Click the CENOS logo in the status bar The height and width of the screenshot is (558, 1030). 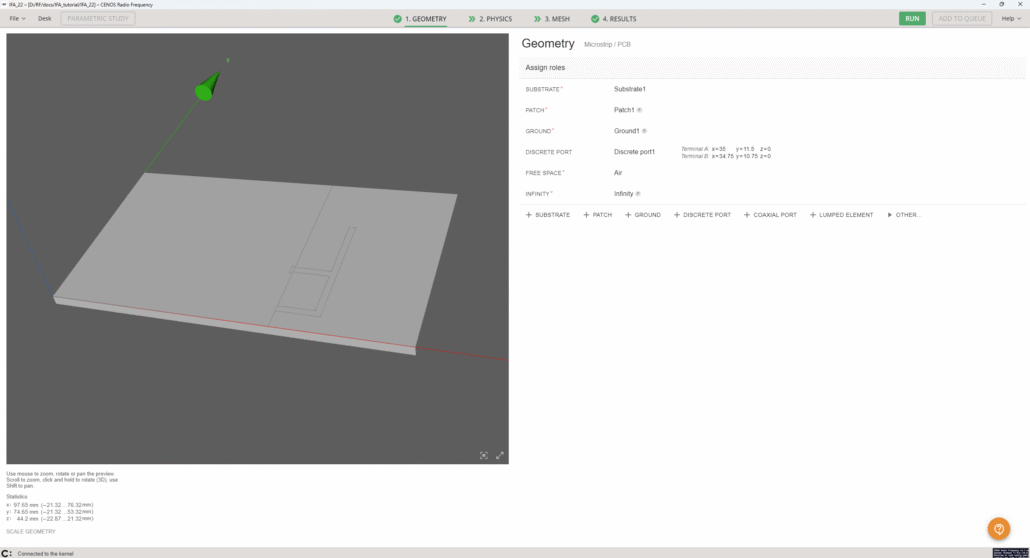[7, 553]
